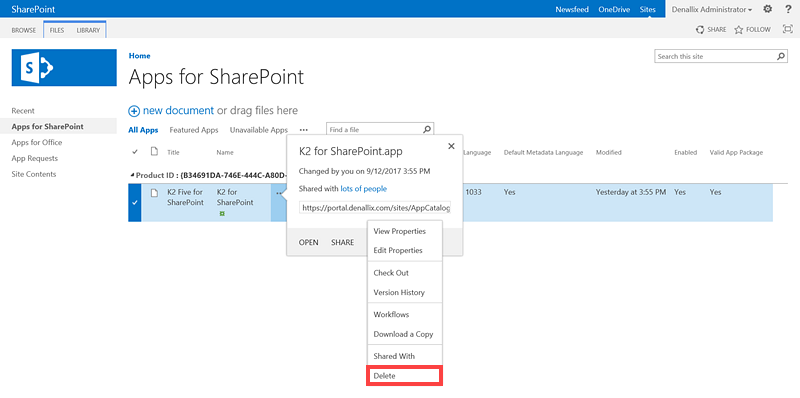The image size is (800, 398).
Task: Choose Version History menu entry
Action: [x=399, y=292]
